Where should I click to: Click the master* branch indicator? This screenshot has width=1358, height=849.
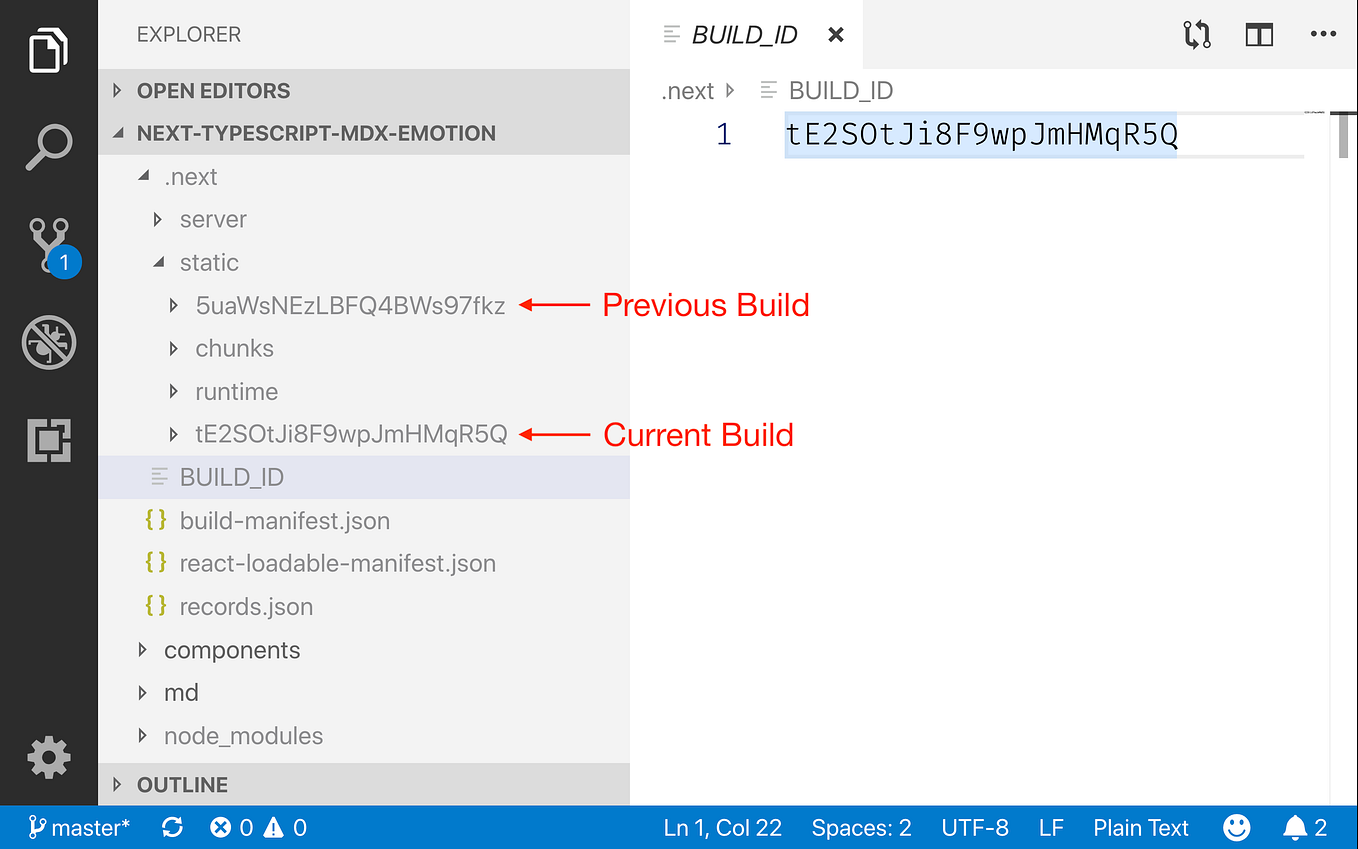(x=80, y=827)
